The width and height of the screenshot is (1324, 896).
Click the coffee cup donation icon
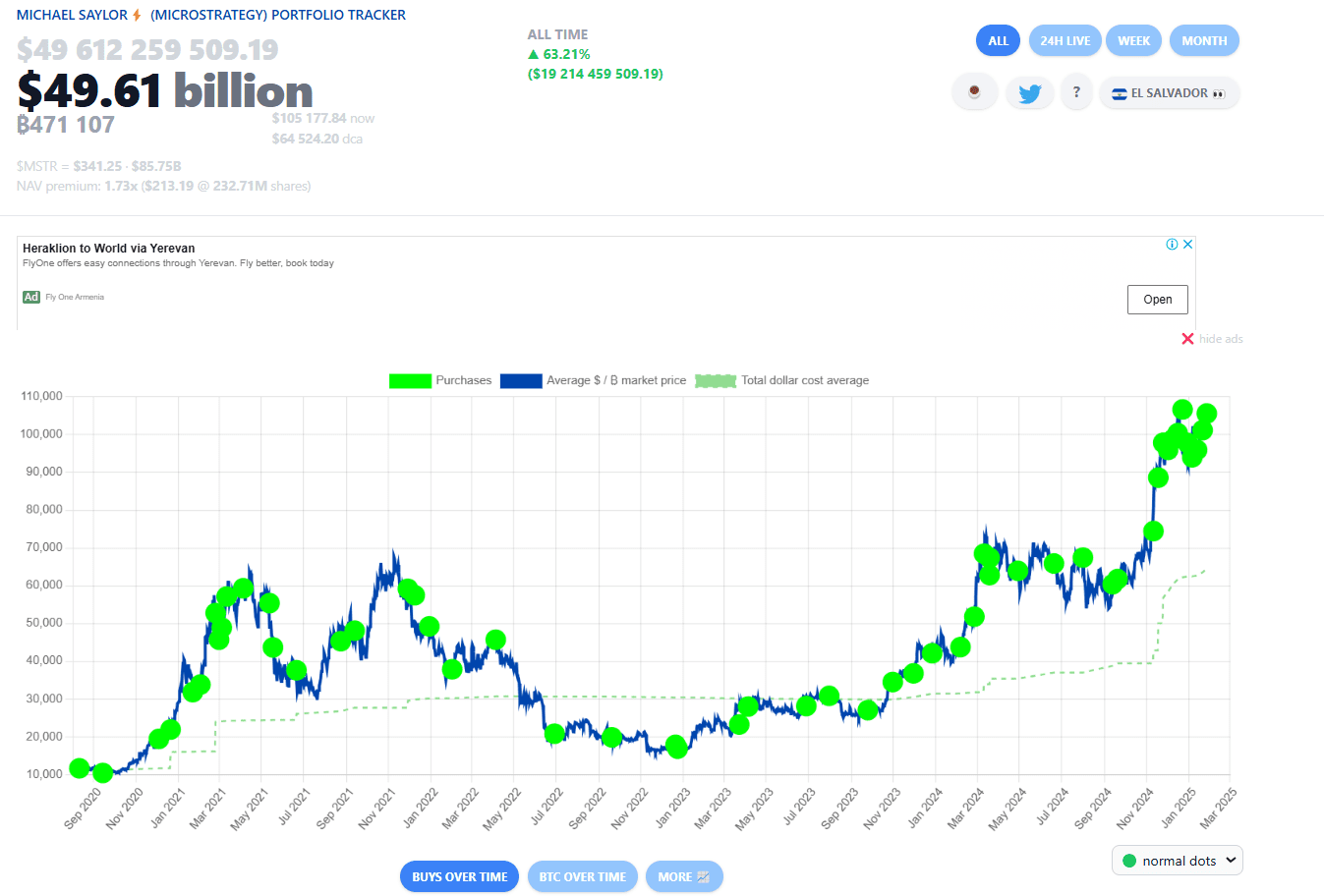(974, 92)
